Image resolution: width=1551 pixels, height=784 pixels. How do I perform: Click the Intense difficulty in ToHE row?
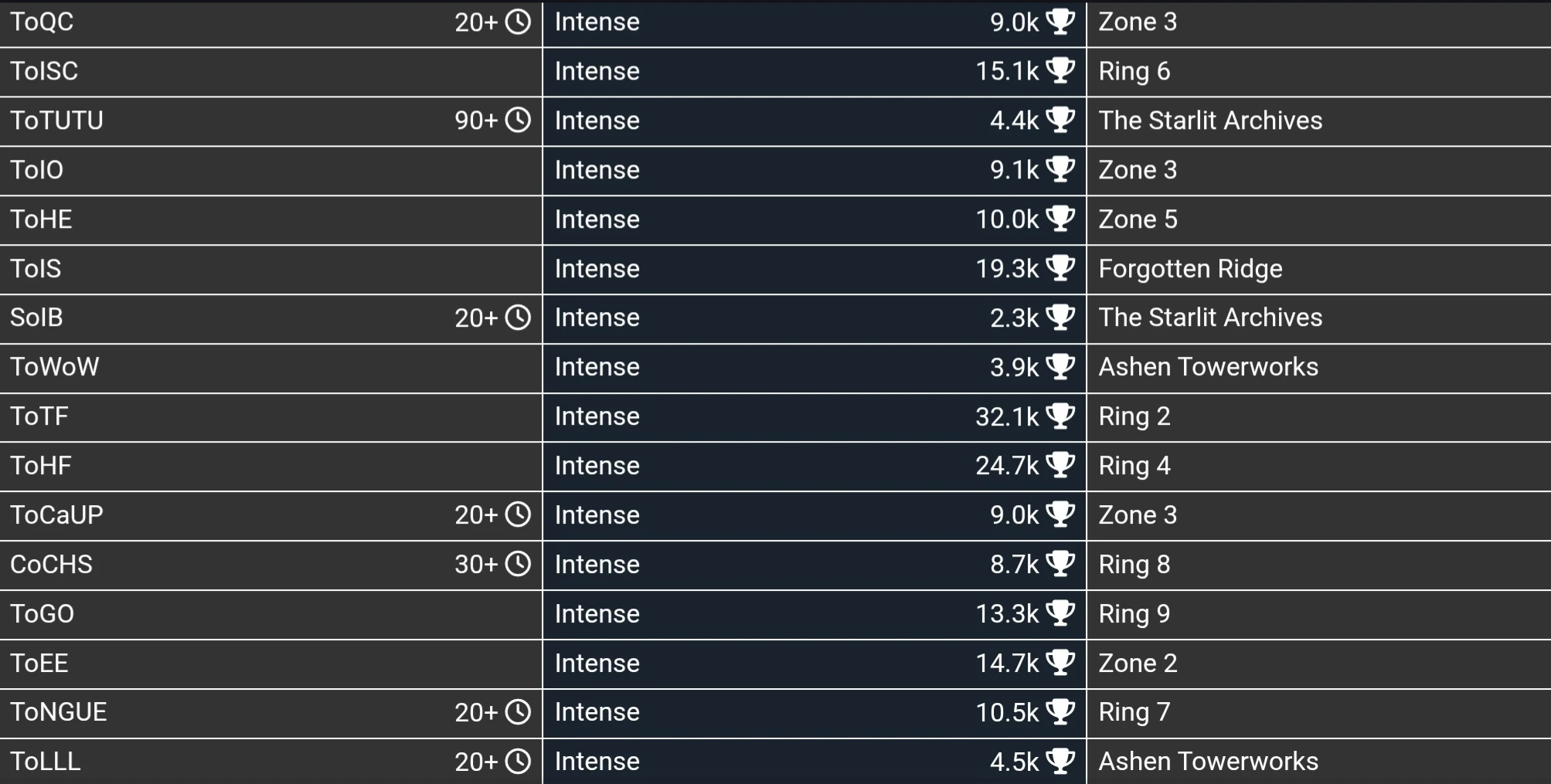(x=597, y=219)
